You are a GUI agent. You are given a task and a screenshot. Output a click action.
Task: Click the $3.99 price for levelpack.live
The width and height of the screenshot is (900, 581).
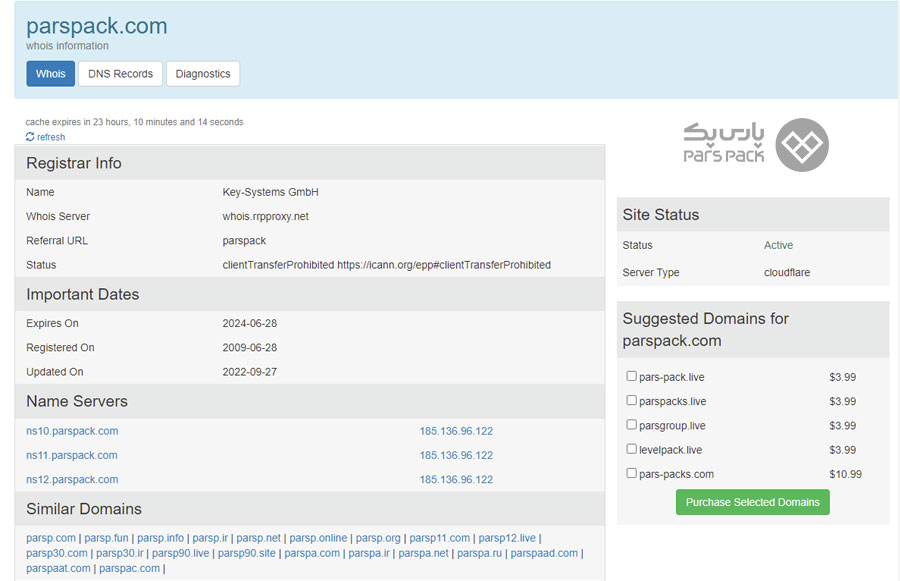click(843, 450)
